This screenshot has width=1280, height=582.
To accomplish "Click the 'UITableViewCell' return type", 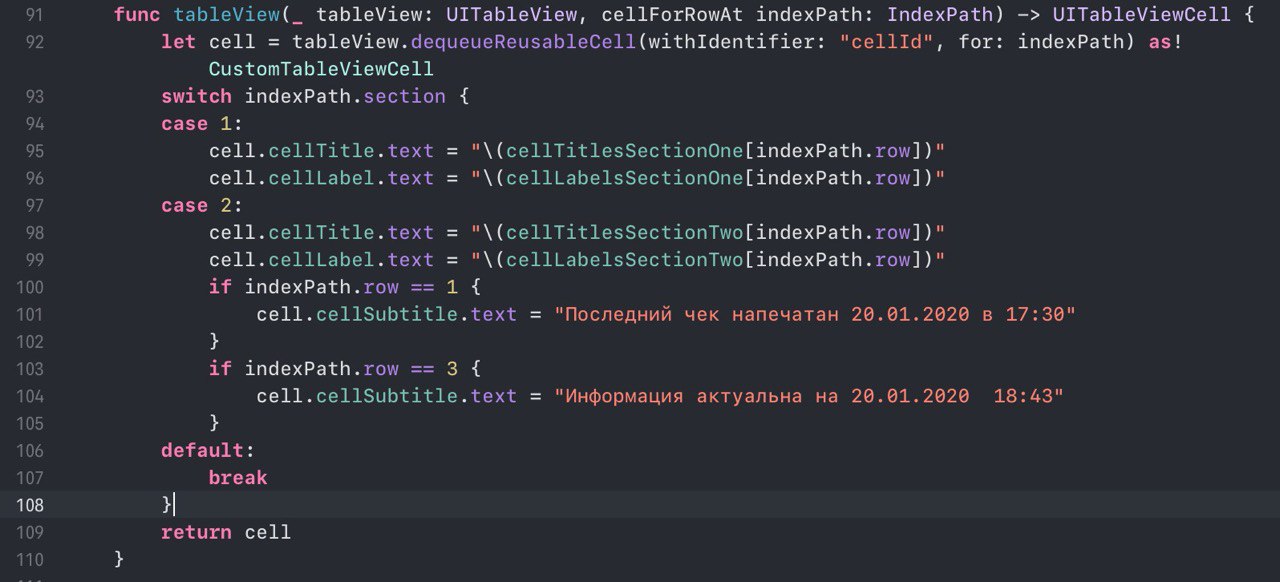I will pyautogui.click(x=1141, y=15).
